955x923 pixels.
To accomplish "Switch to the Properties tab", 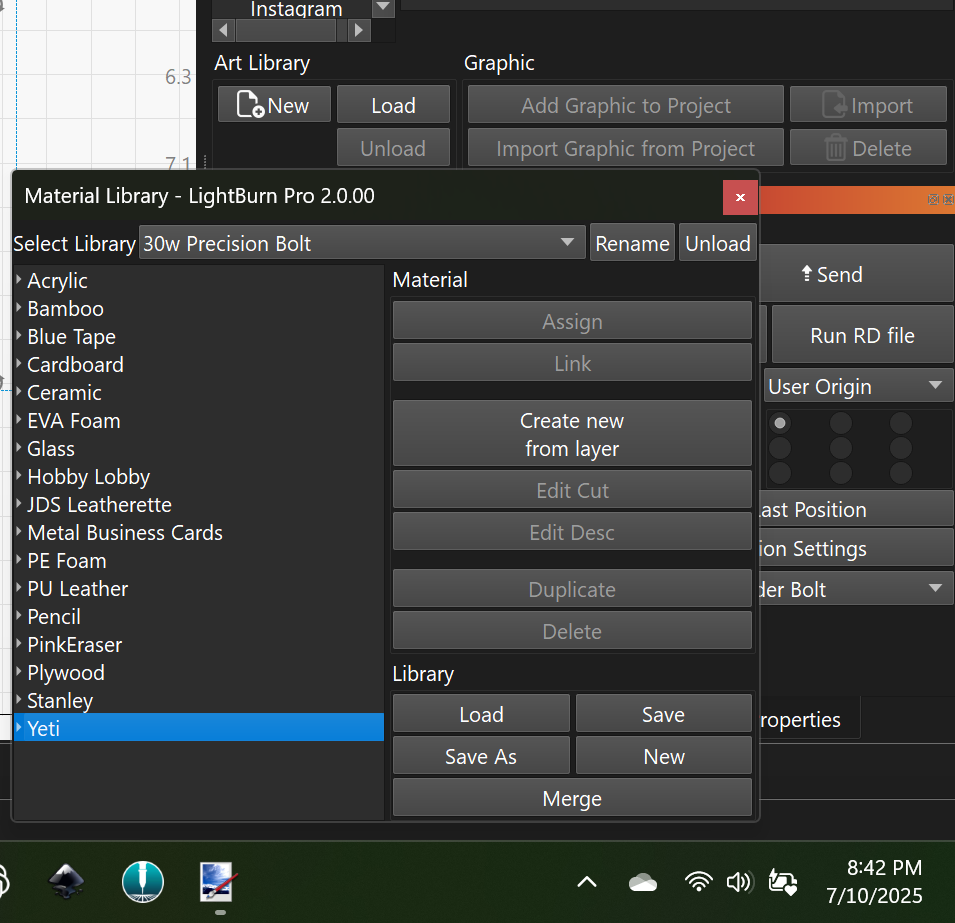I will pos(809,719).
